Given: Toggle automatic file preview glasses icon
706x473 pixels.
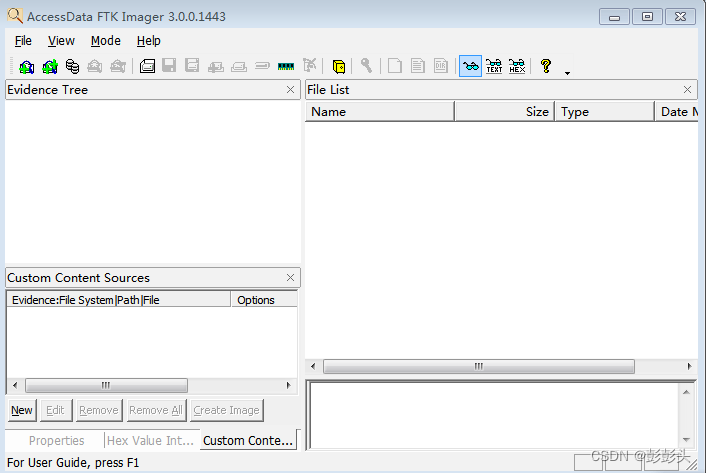Looking at the screenshot, I should coord(471,66).
